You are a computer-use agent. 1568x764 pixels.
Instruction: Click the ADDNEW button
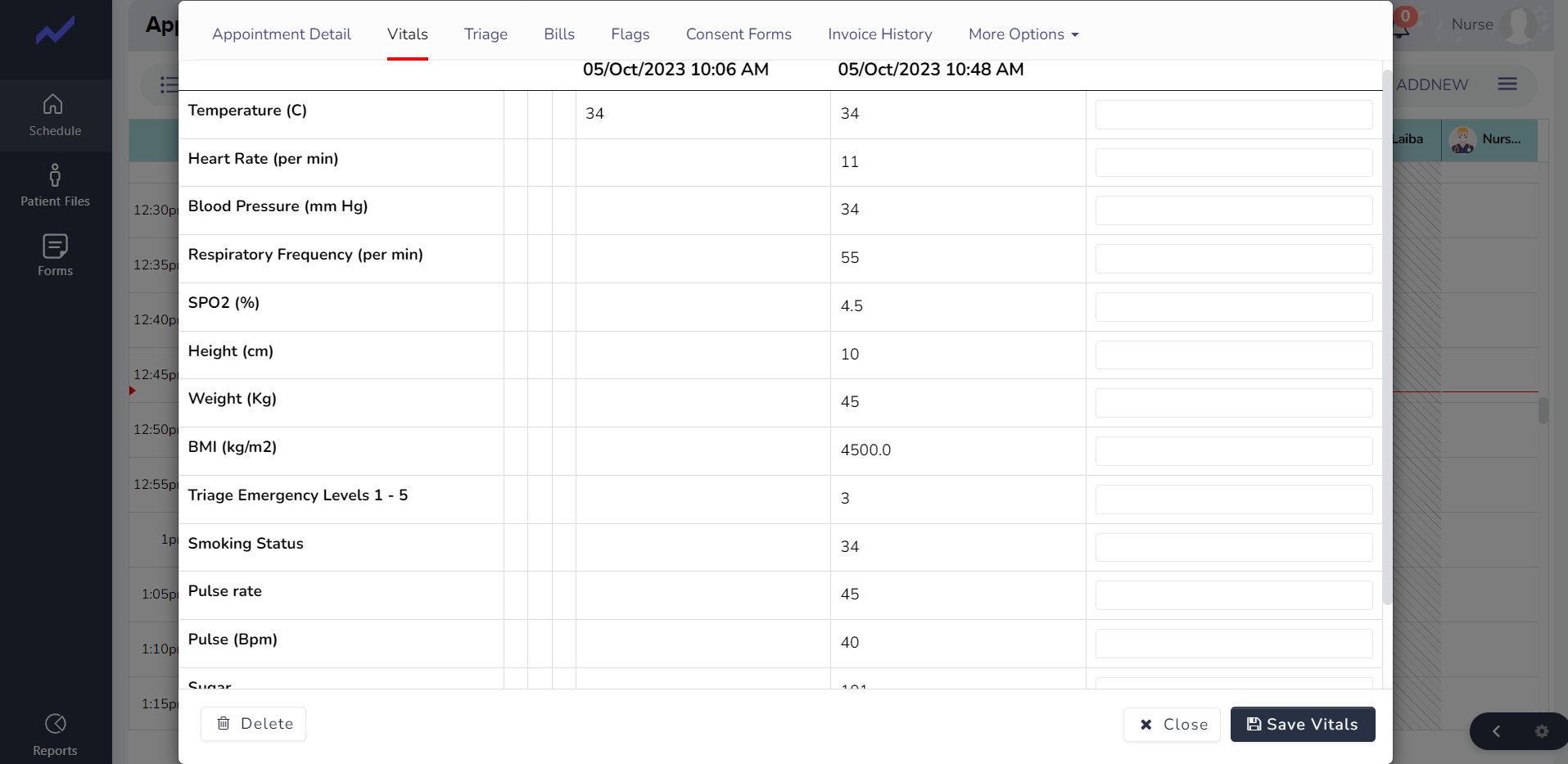pos(1432,84)
